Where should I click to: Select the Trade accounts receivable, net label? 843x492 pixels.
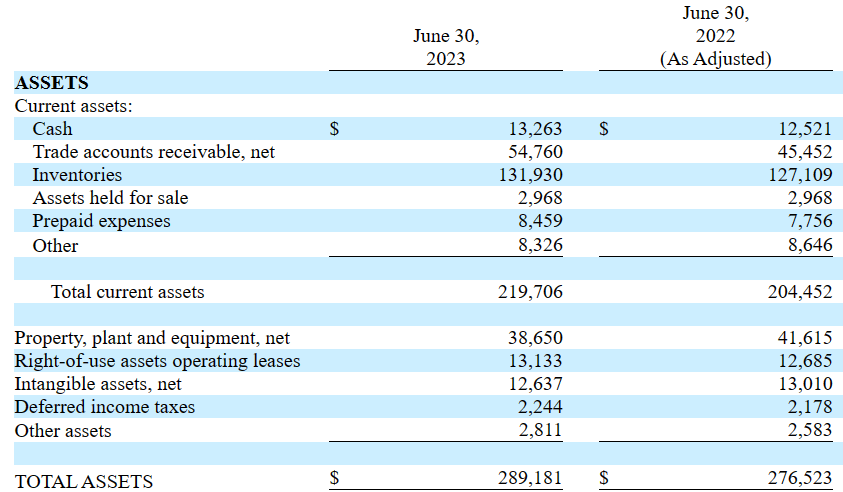click(x=153, y=152)
